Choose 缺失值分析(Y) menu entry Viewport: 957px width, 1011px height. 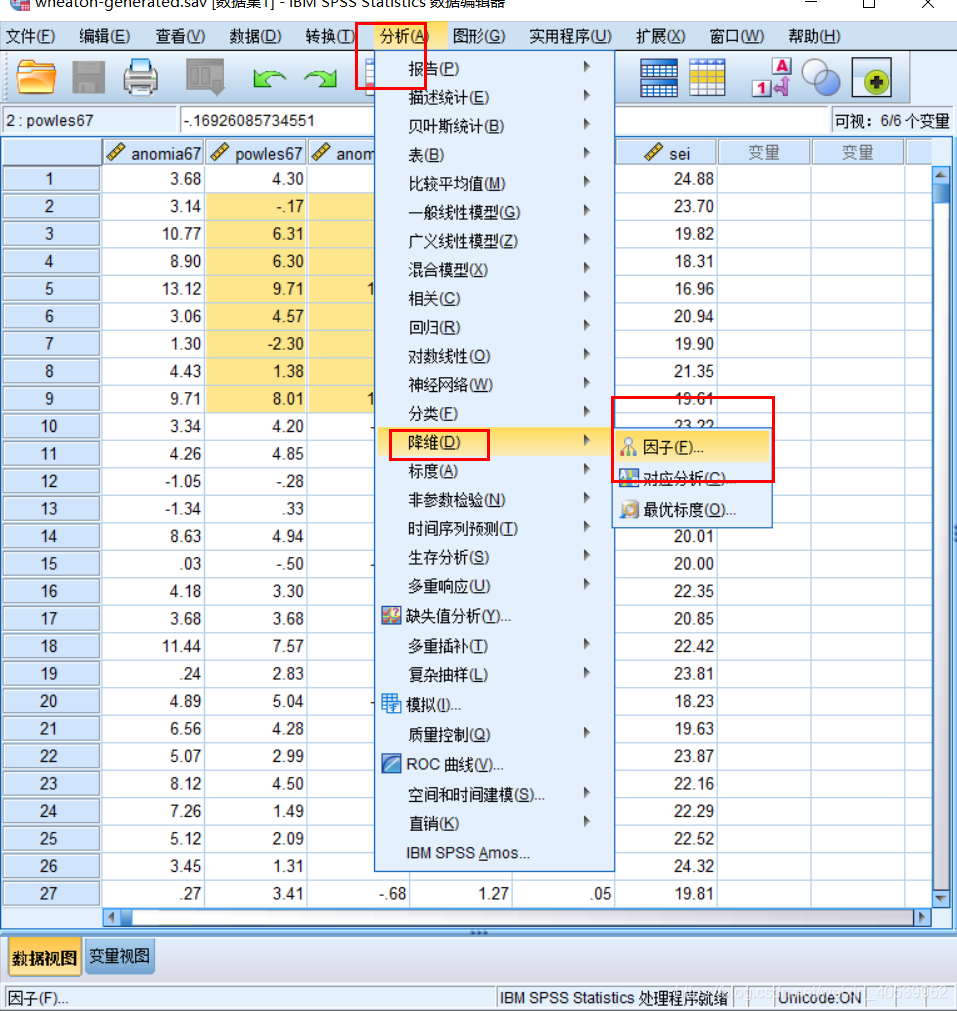click(494, 616)
